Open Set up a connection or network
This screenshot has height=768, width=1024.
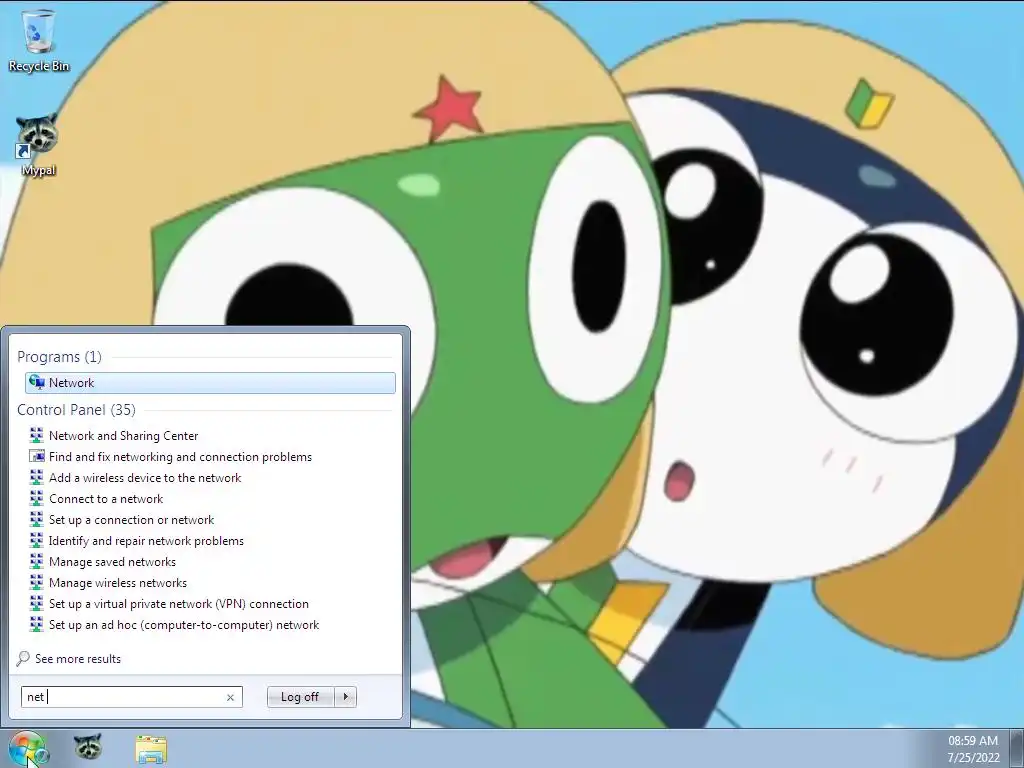131,519
